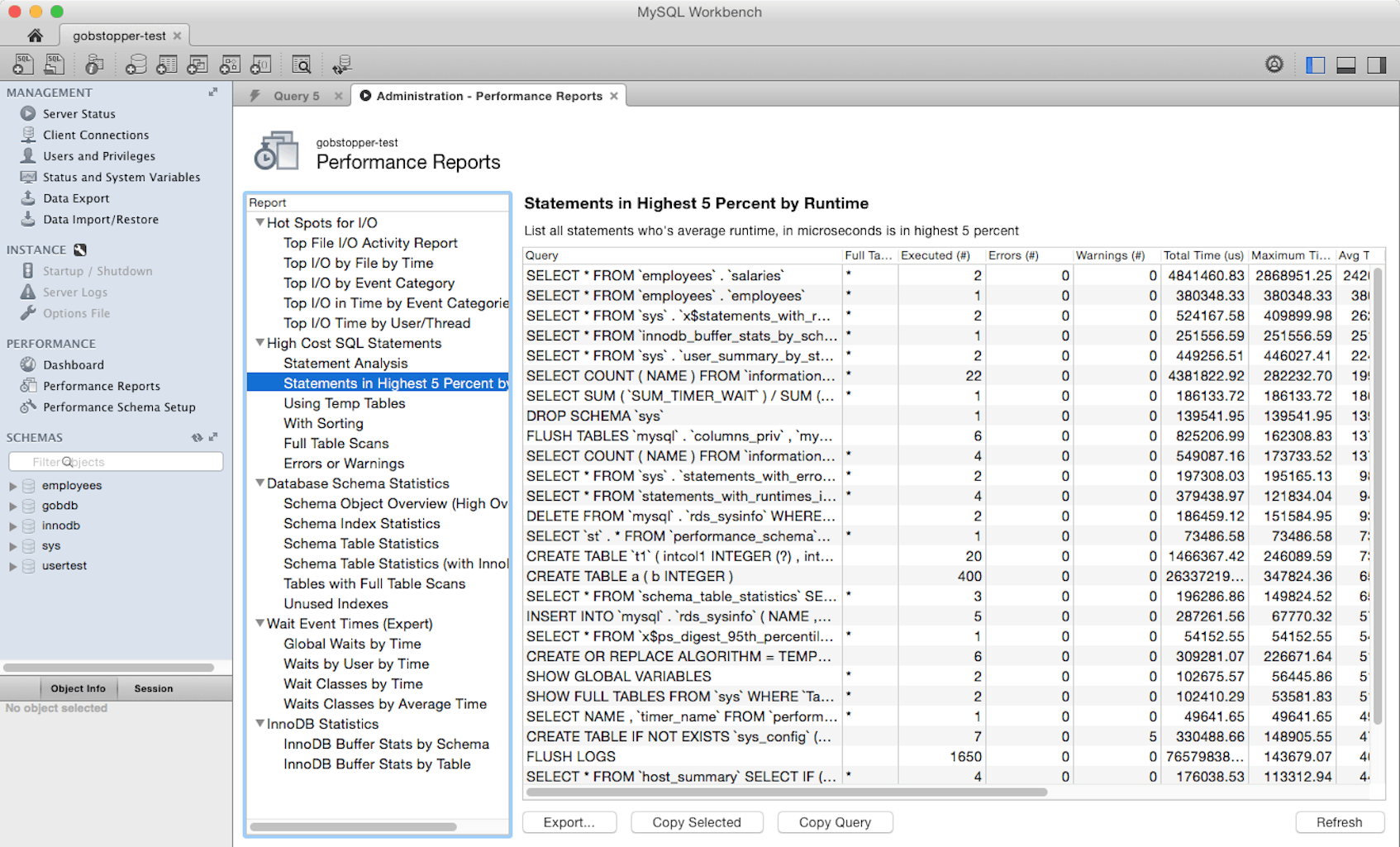This screenshot has height=847, width=1400.
Task: Toggle the right sidebar panel visibility
Action: (1376, 65)
